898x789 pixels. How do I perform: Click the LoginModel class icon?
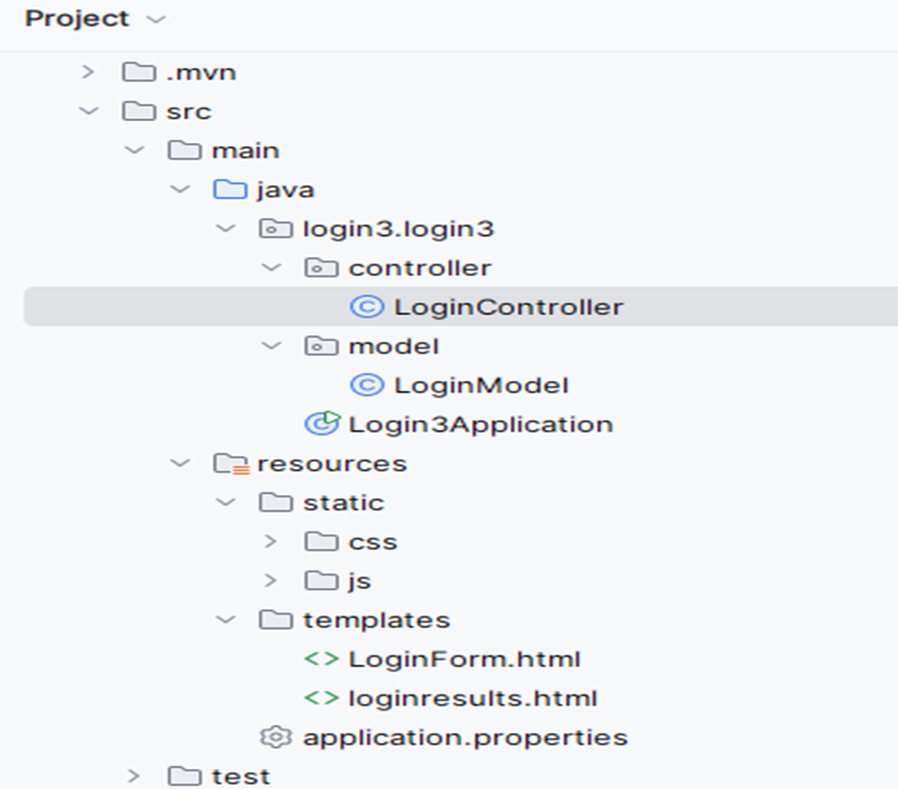coord(367,385)
